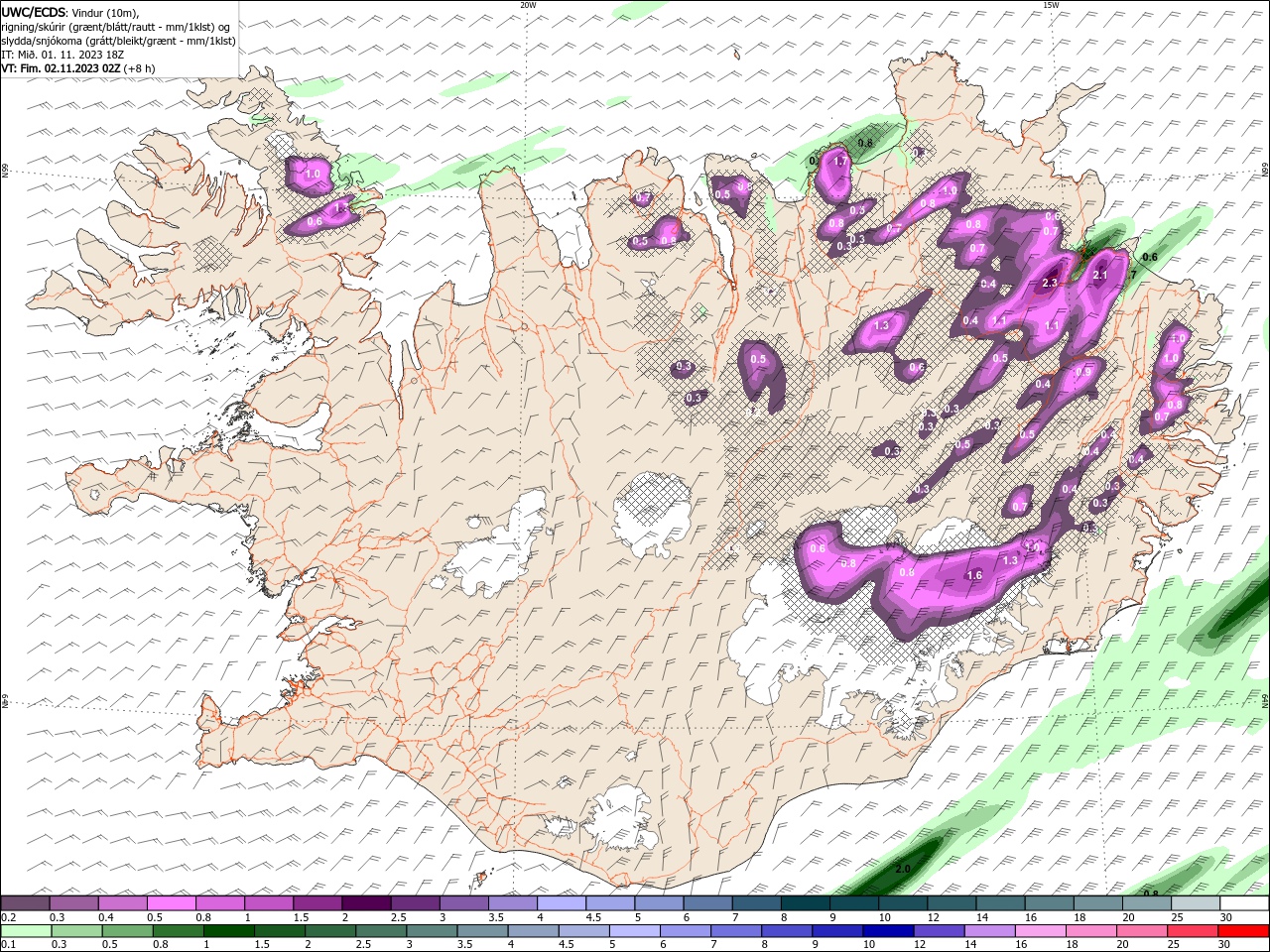The width and height of the screenshot is (1270, 952).
Task: Pick the pure red 30 rain-scale swatch
Action: coord(1243,931)
